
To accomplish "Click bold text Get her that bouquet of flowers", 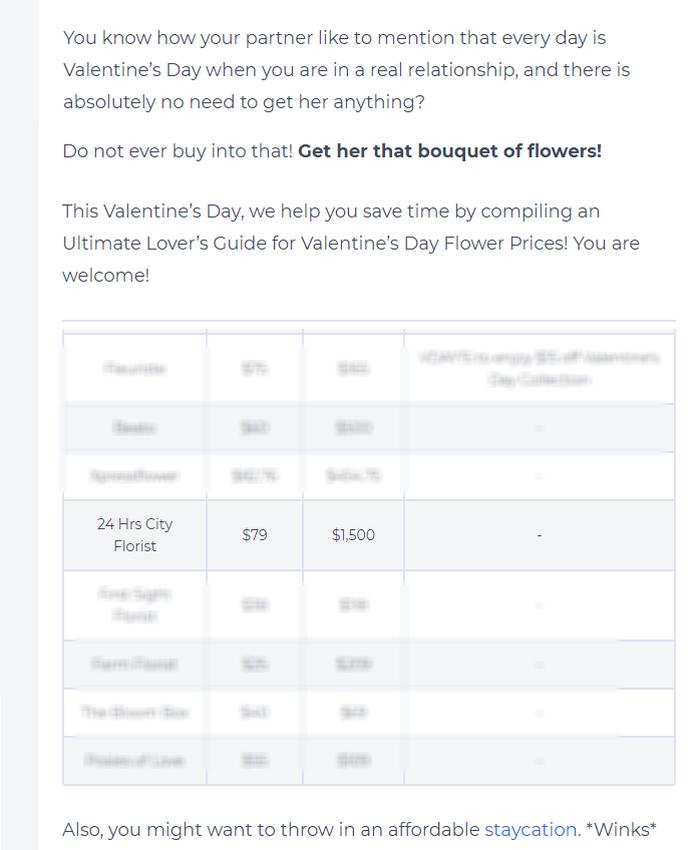I will pyautogui.click(x=449, y=151).
